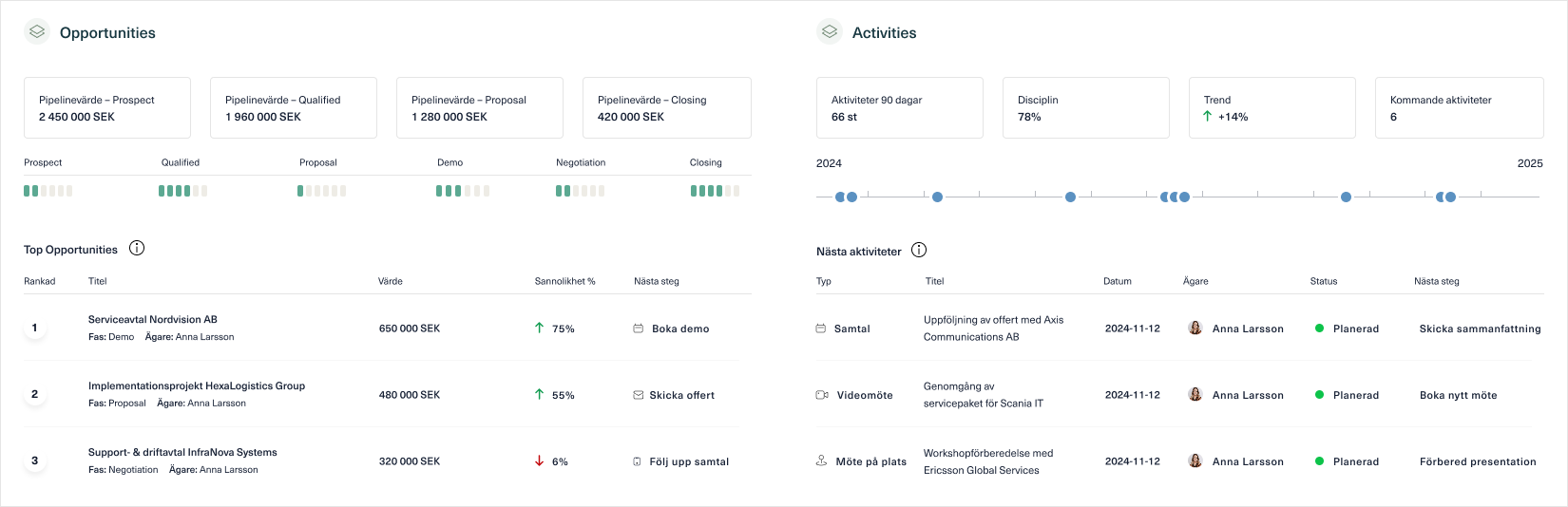
Task: Sort activities by Datum column header
Action: tap(1118, 281)
